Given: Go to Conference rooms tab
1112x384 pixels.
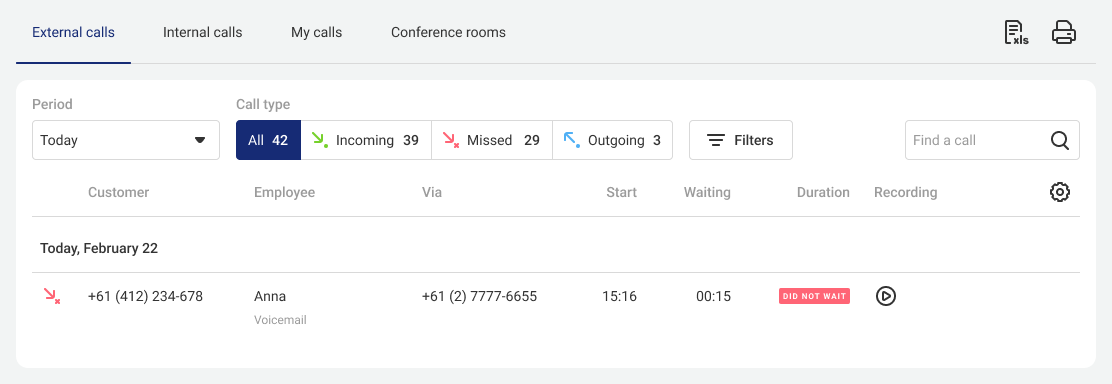Looking at the screenshot, I should [448, 33].
